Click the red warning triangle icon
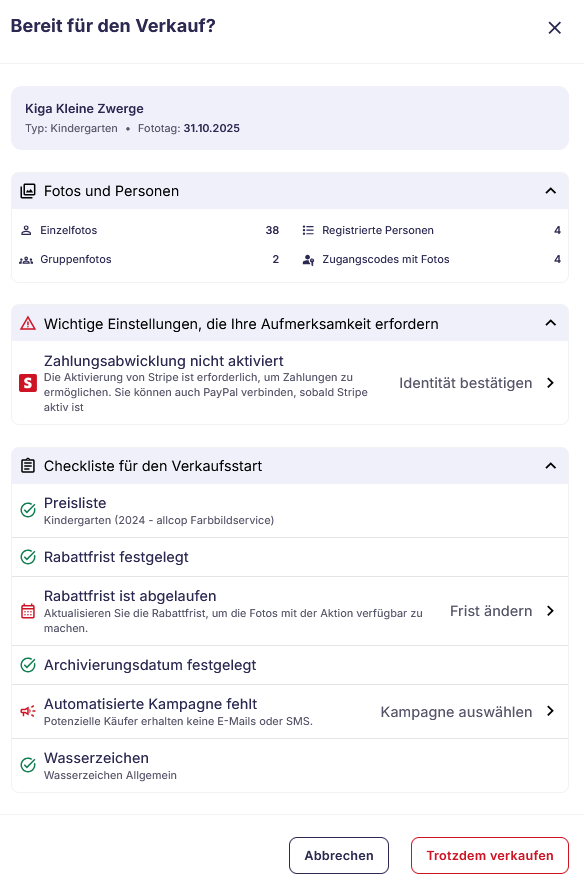The height and width of the screenshot is (884, 584). click(x=26, y=323)
